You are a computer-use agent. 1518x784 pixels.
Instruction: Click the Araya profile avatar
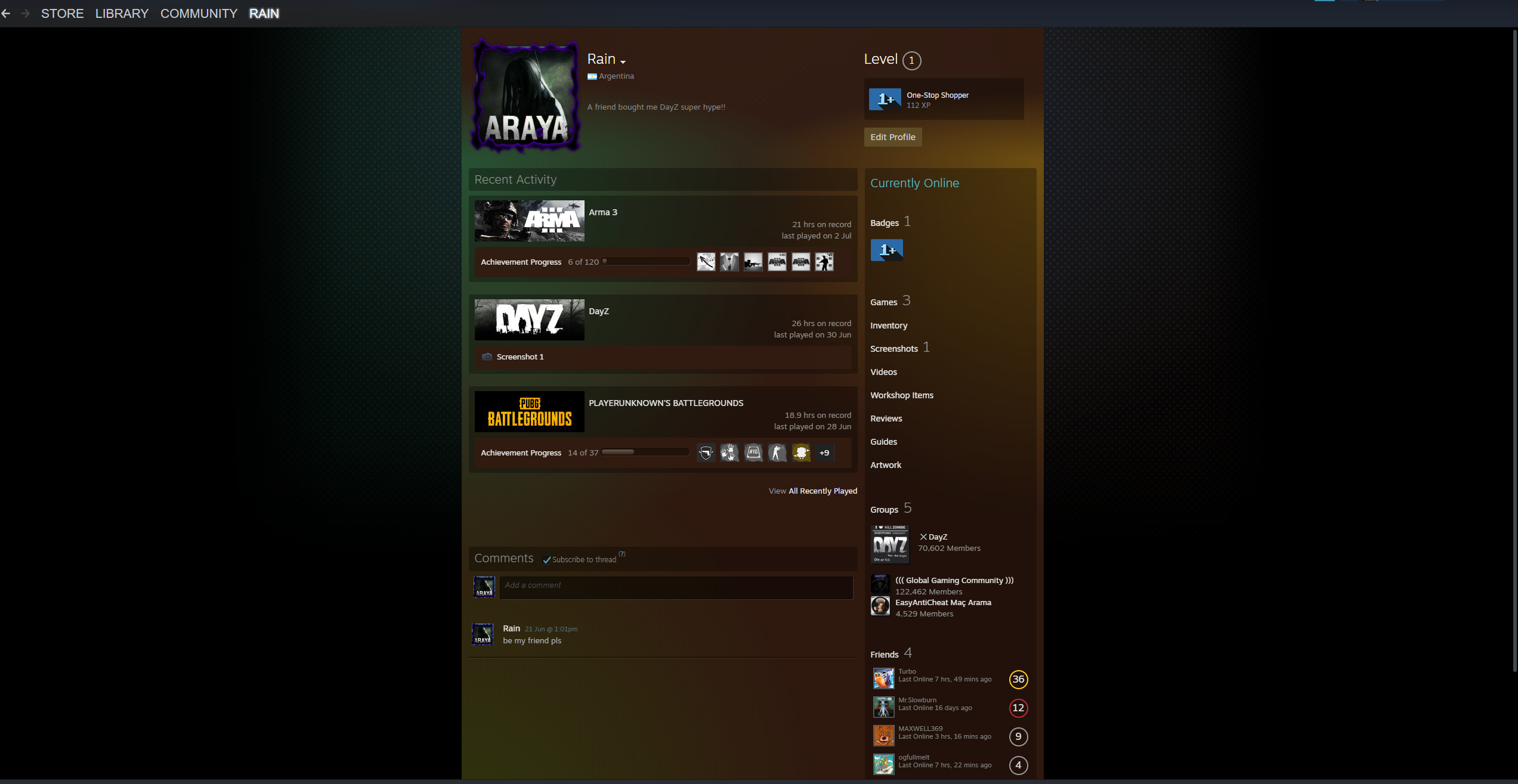click(x=525, y=95)
